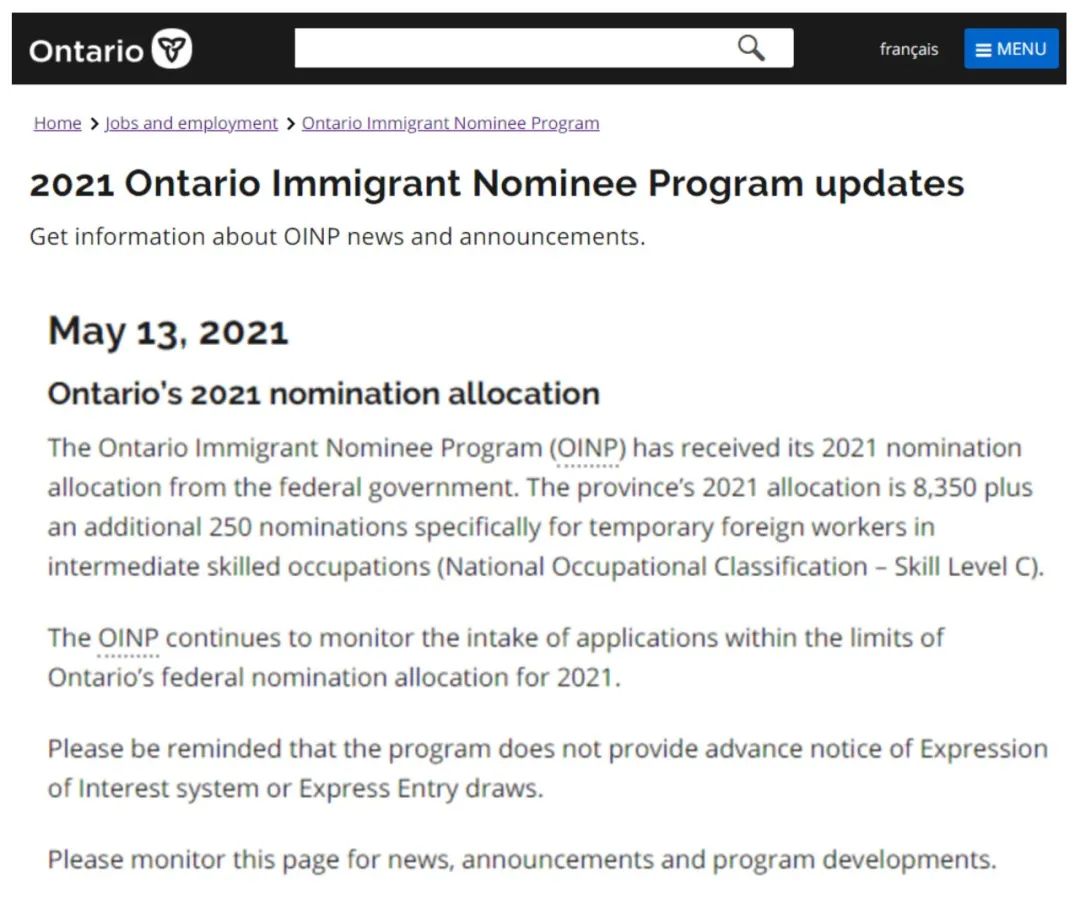The width and height of the screenshot is (1080, 900).
Task: Click the 'Get information about OINP news' subtitle
Action: 338,237
